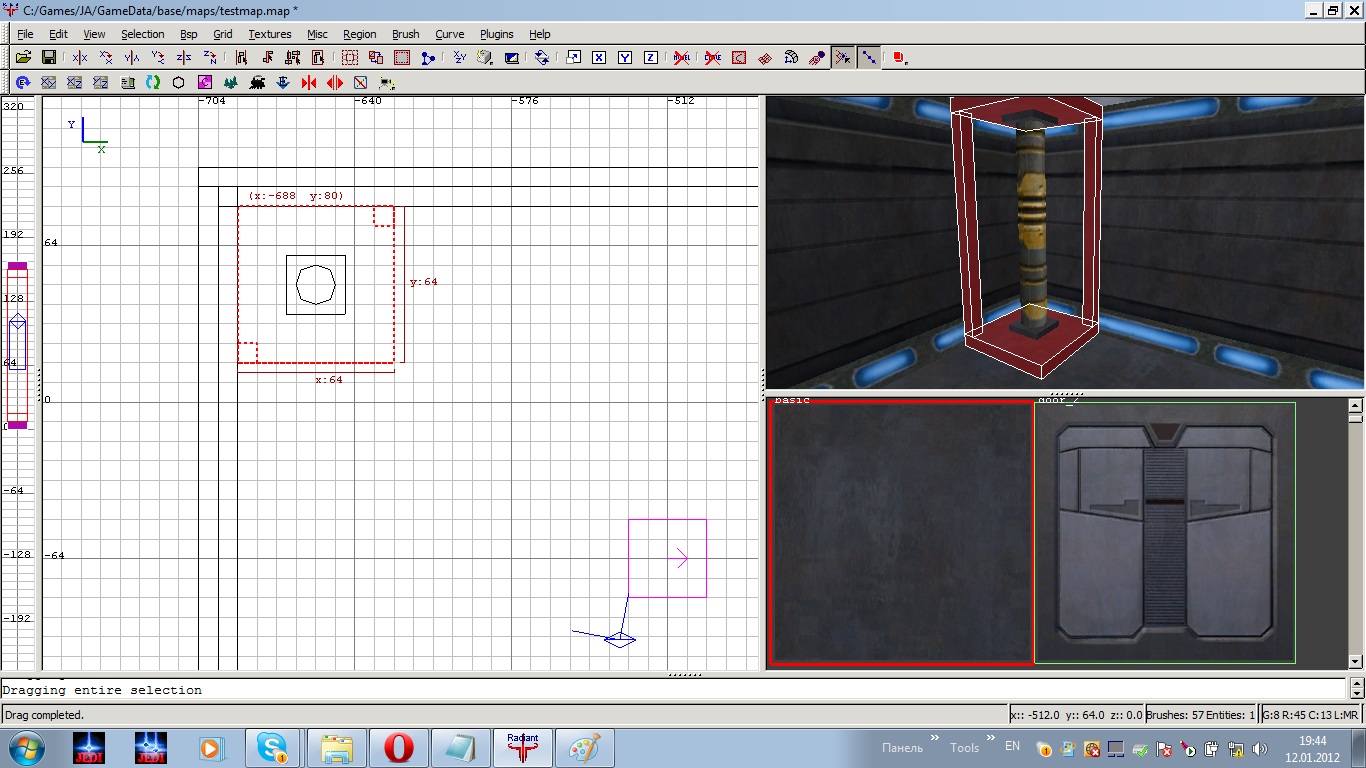Switch to XY view layout icon

[x=48, y=82]
